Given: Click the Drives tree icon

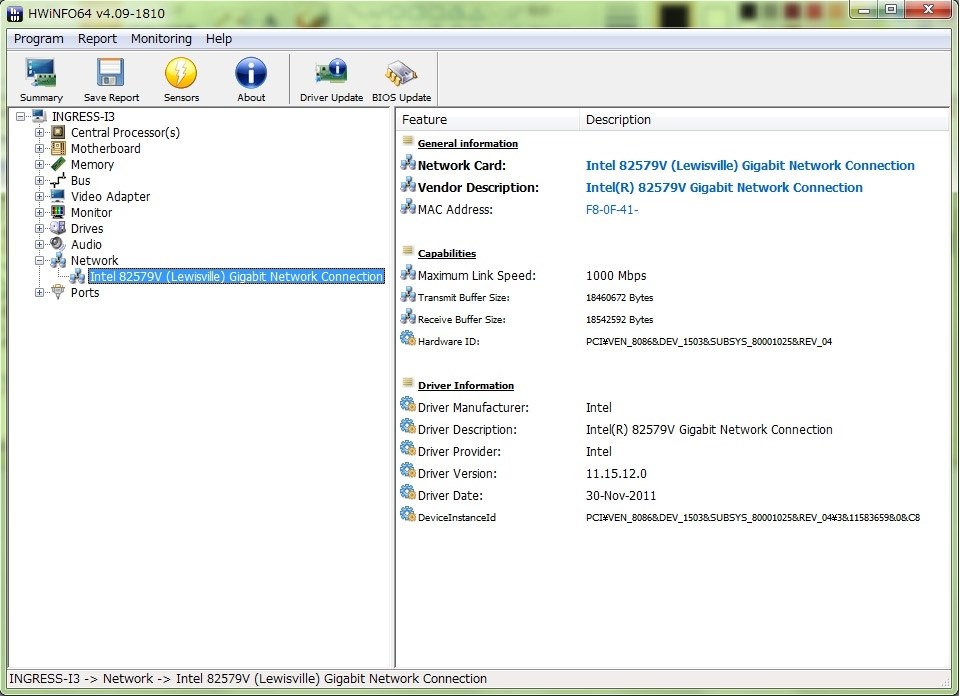Looking at the screenshot, I should (58, 228).
